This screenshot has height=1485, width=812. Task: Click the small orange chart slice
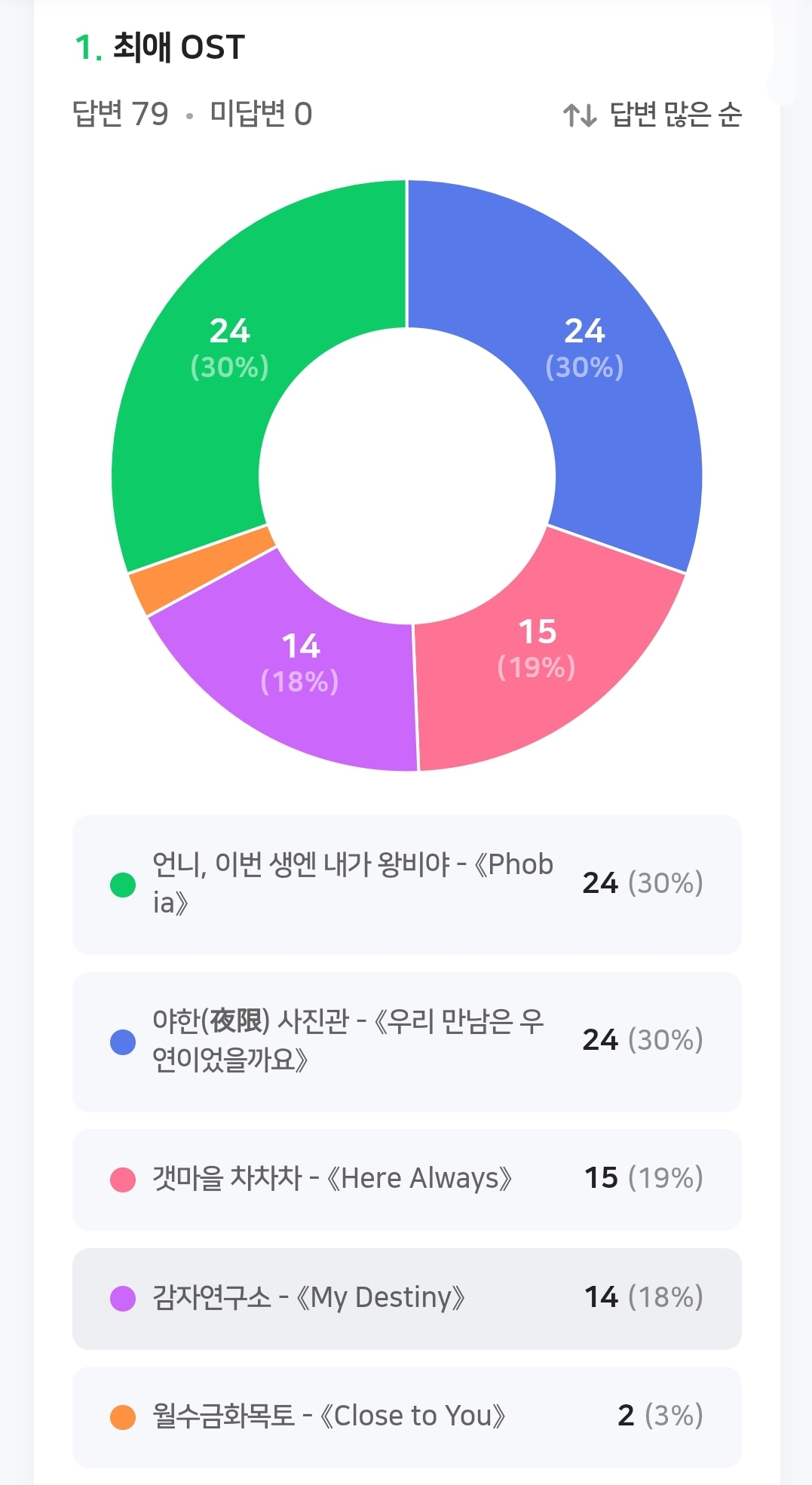(204, 570)
